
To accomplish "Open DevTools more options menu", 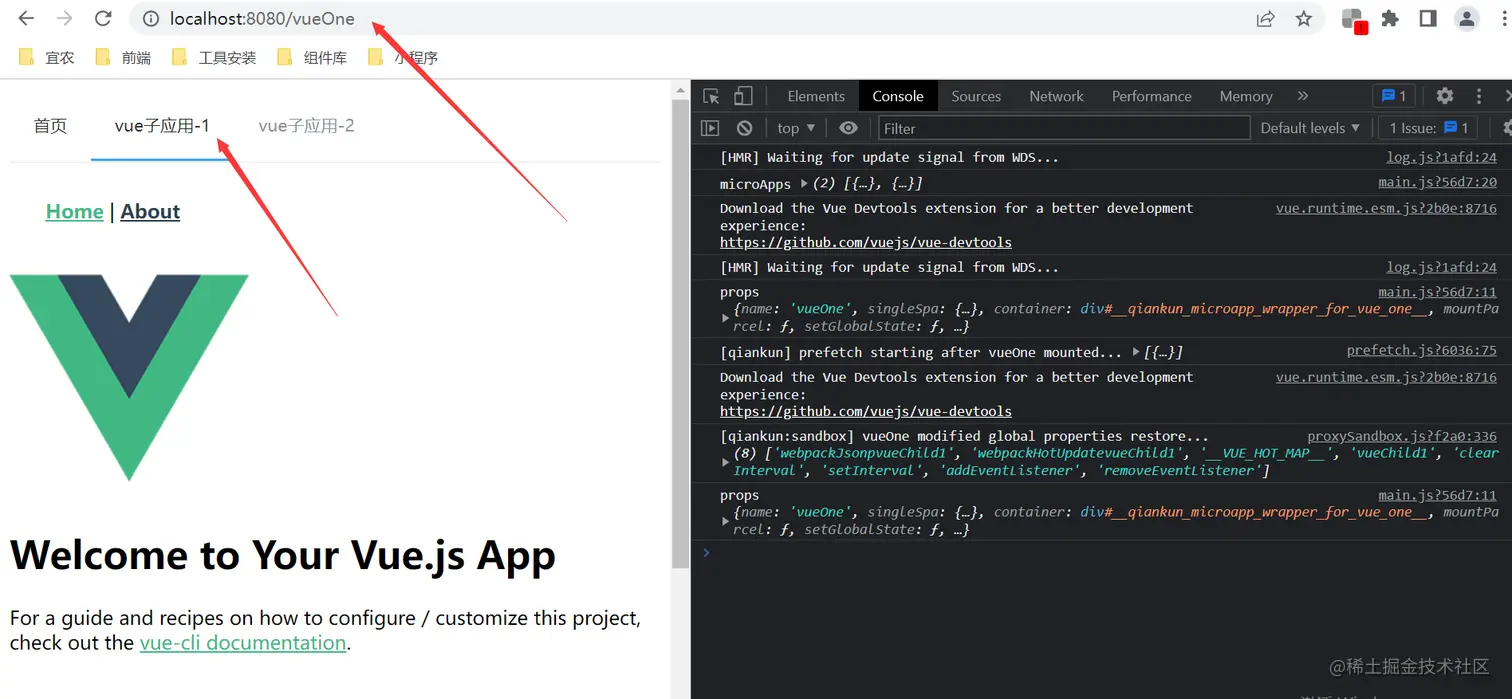I will [1479, 96].
